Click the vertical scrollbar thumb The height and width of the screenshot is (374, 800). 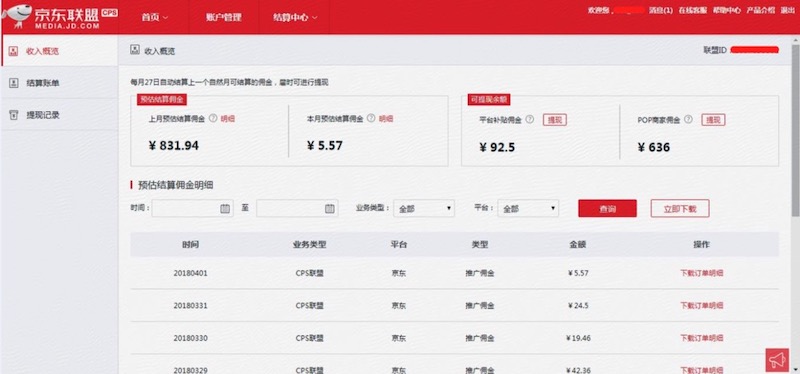click(795, 130)
